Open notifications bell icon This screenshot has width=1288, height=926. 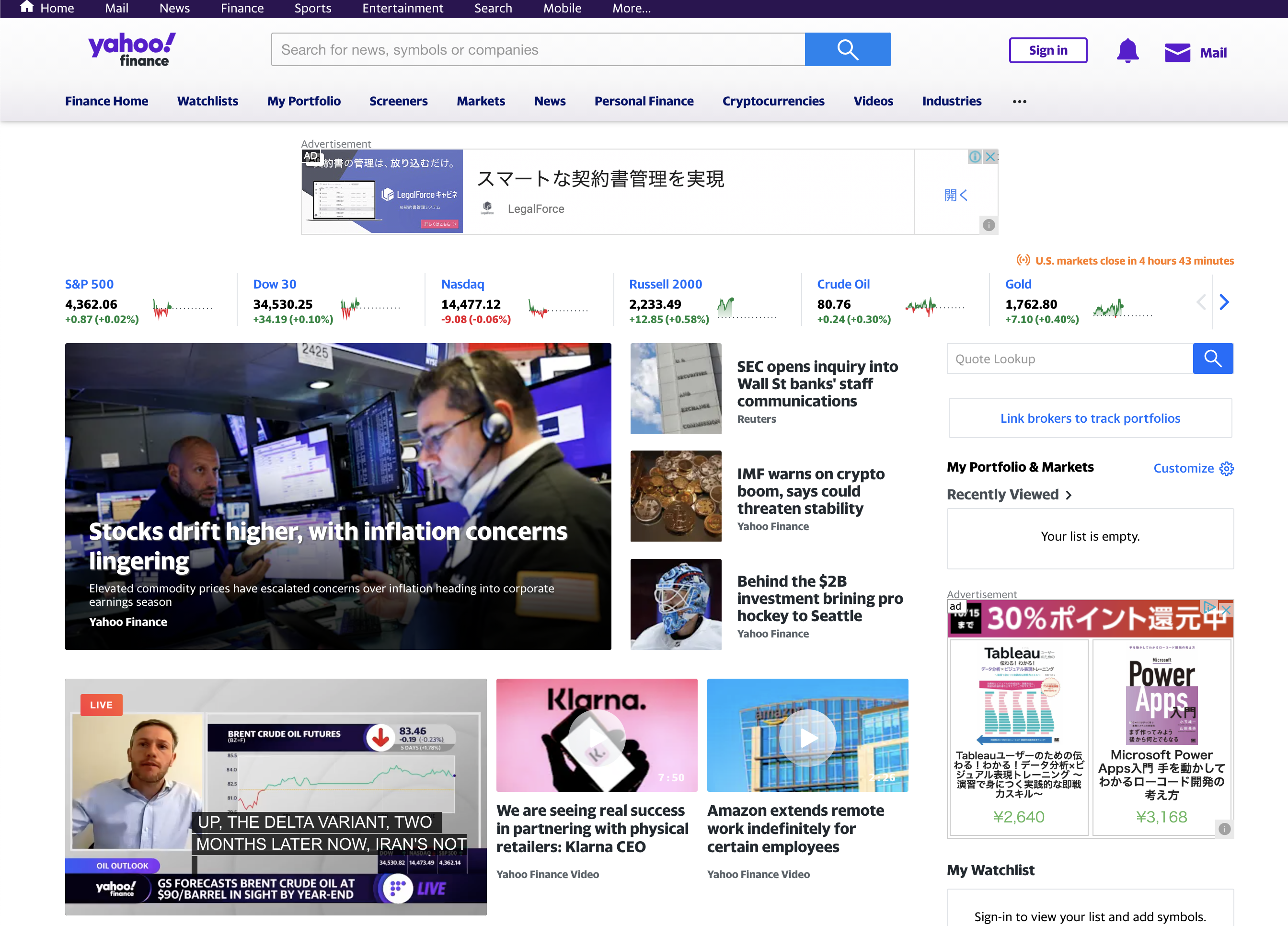[x=1127, y=51]
